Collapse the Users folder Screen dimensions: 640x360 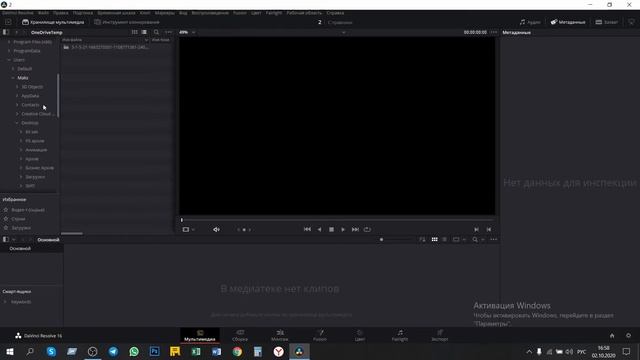[x=9, y=60]
